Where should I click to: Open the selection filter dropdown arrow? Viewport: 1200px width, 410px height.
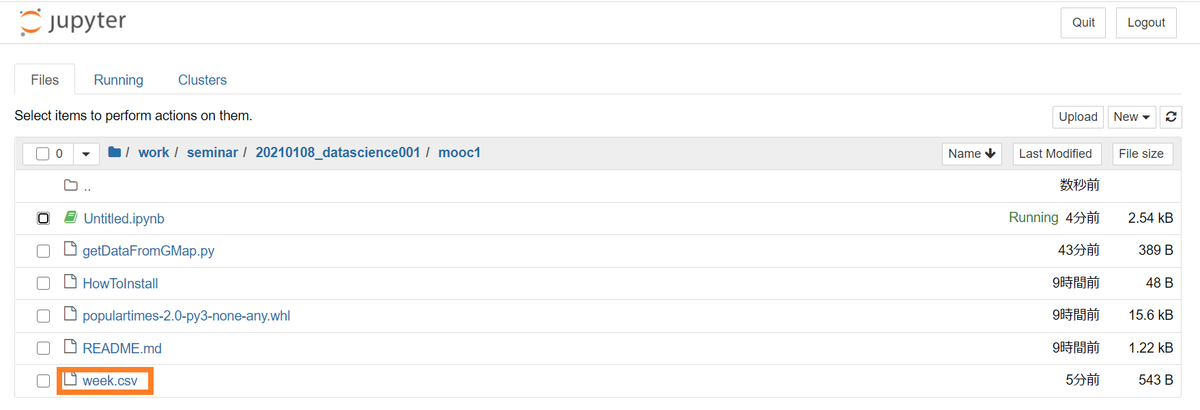tap(85, 154)
